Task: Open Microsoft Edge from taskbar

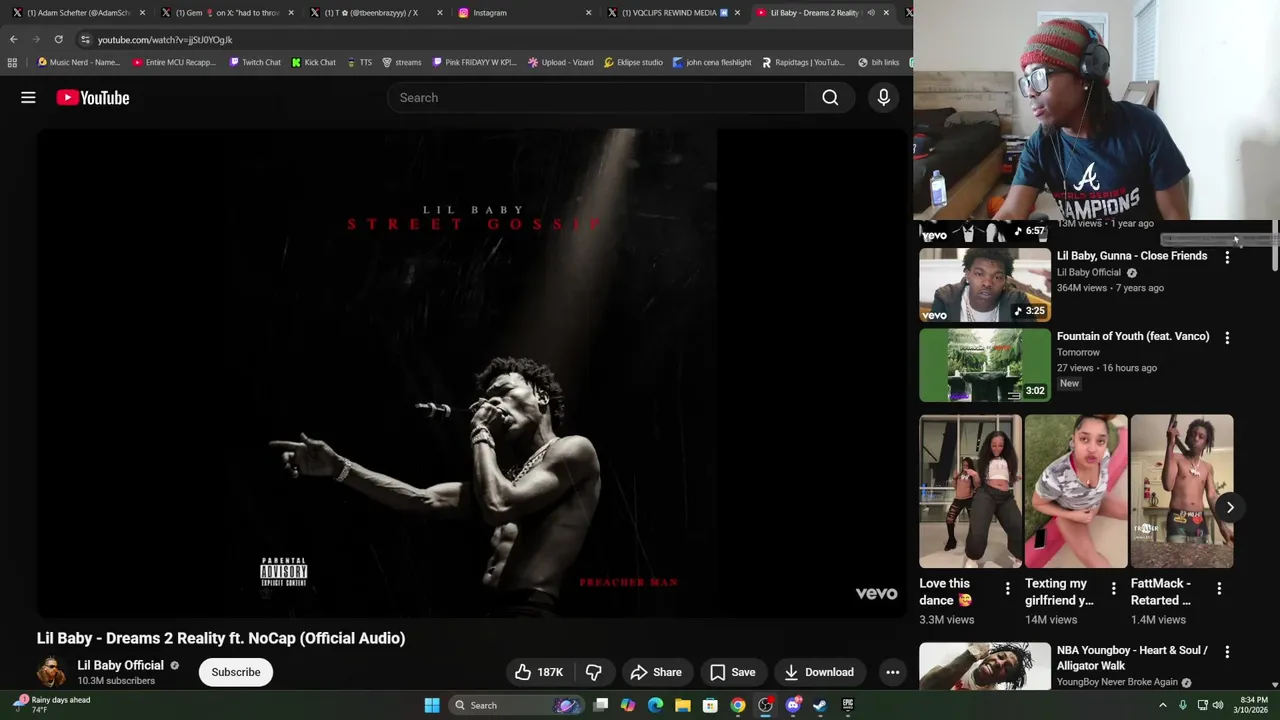Action: [655, 705]
